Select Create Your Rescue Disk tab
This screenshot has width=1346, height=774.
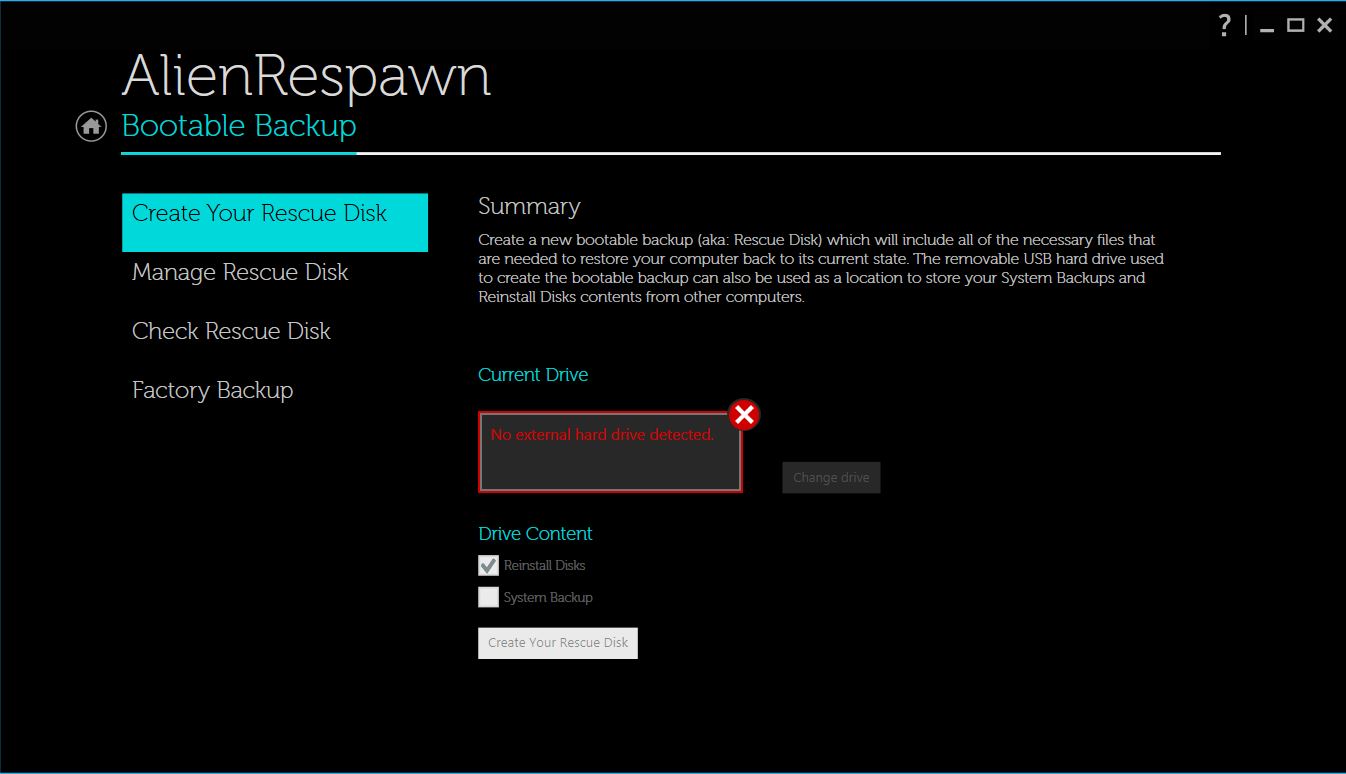coord(275,222)
